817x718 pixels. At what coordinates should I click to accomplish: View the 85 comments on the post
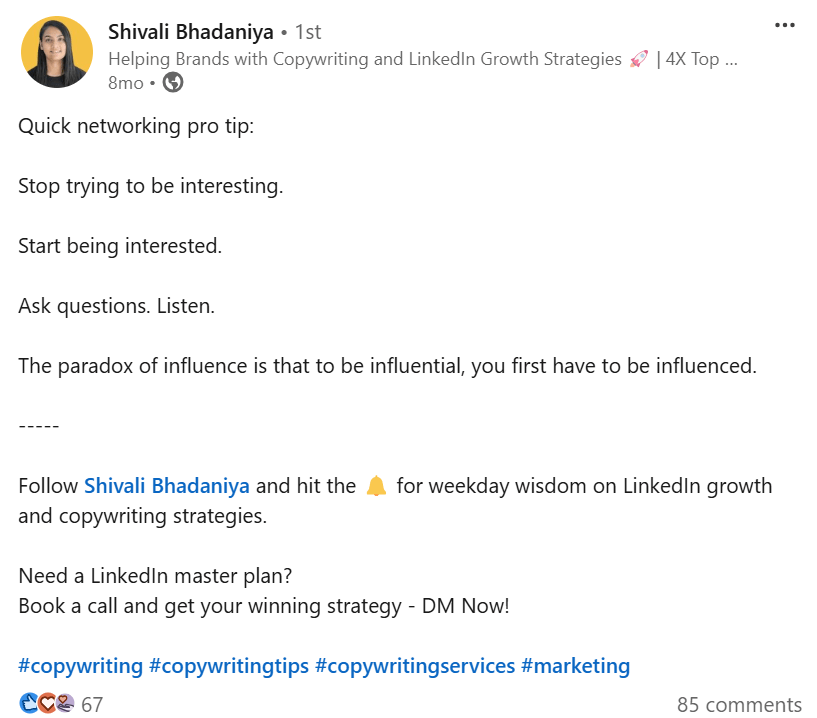click(738, 704)
